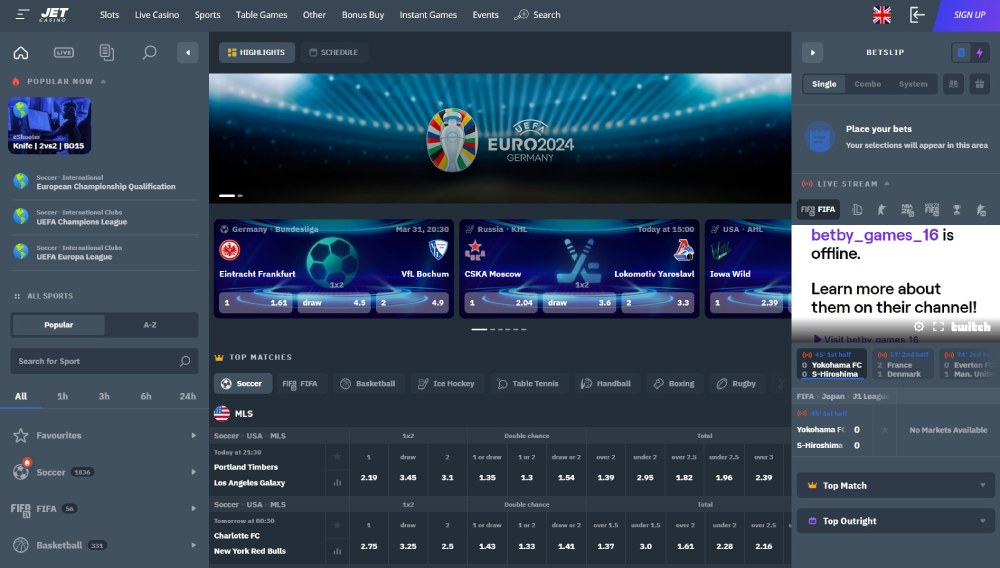Open the home icon in sidebar
The image size is (1000, 568).
[21, 52]
